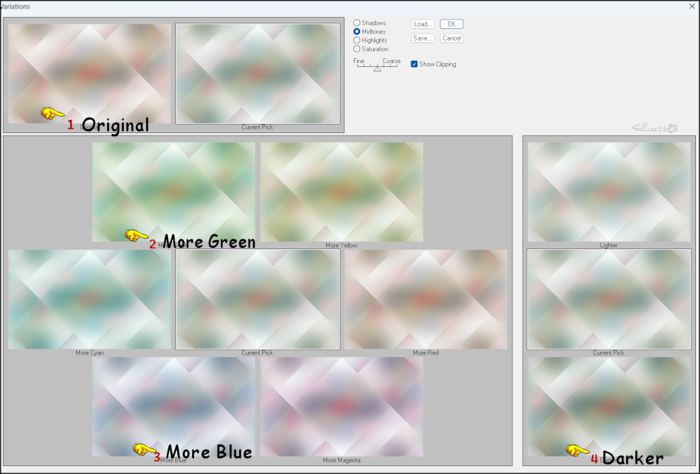Apply the More Green variation thumbnail
Image resolution: width=700 pixels, height=474 pixels.
[174, 191]
